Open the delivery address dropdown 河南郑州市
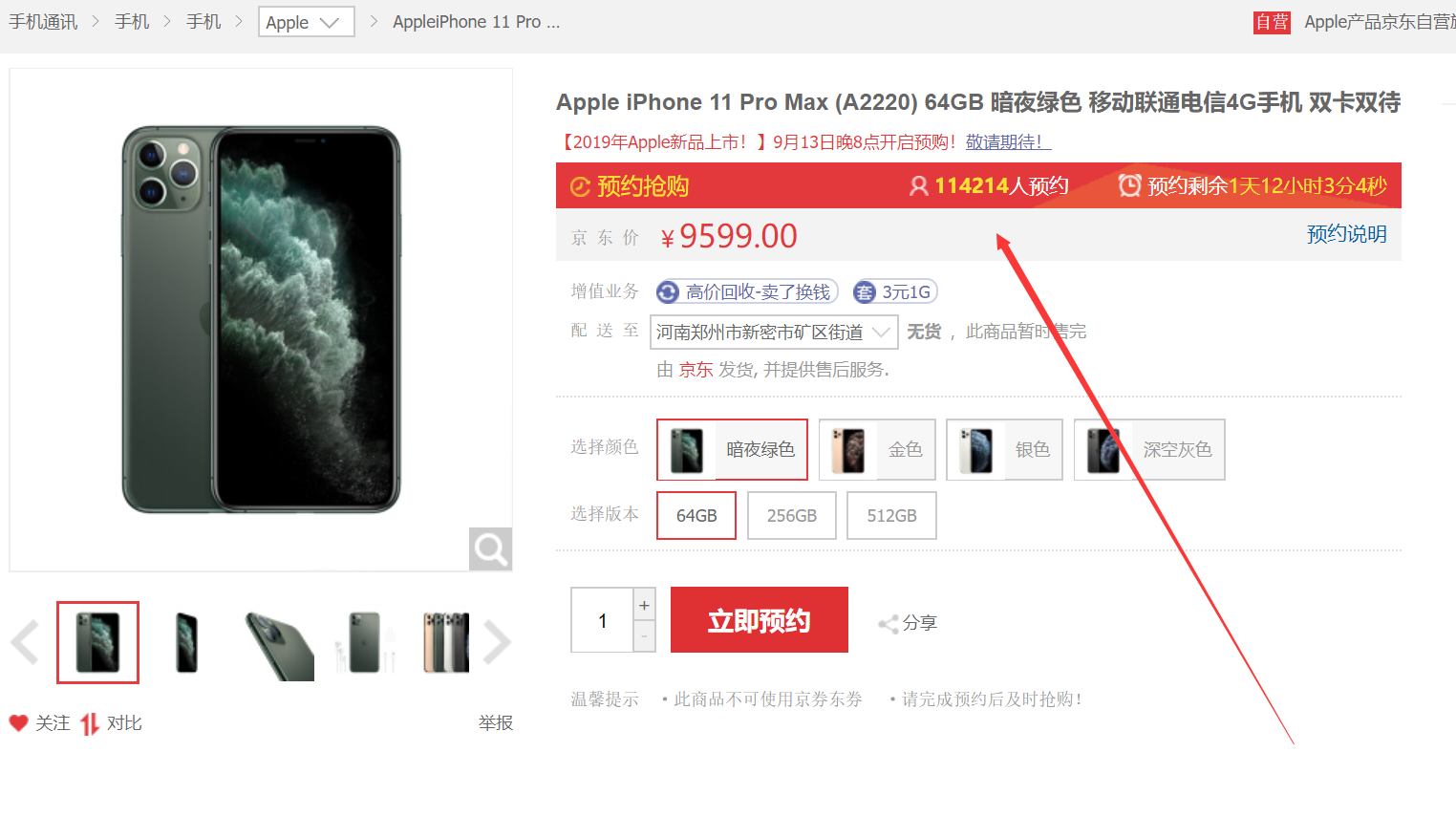This screenshot has width=1456, height=817. coord(774,332)
